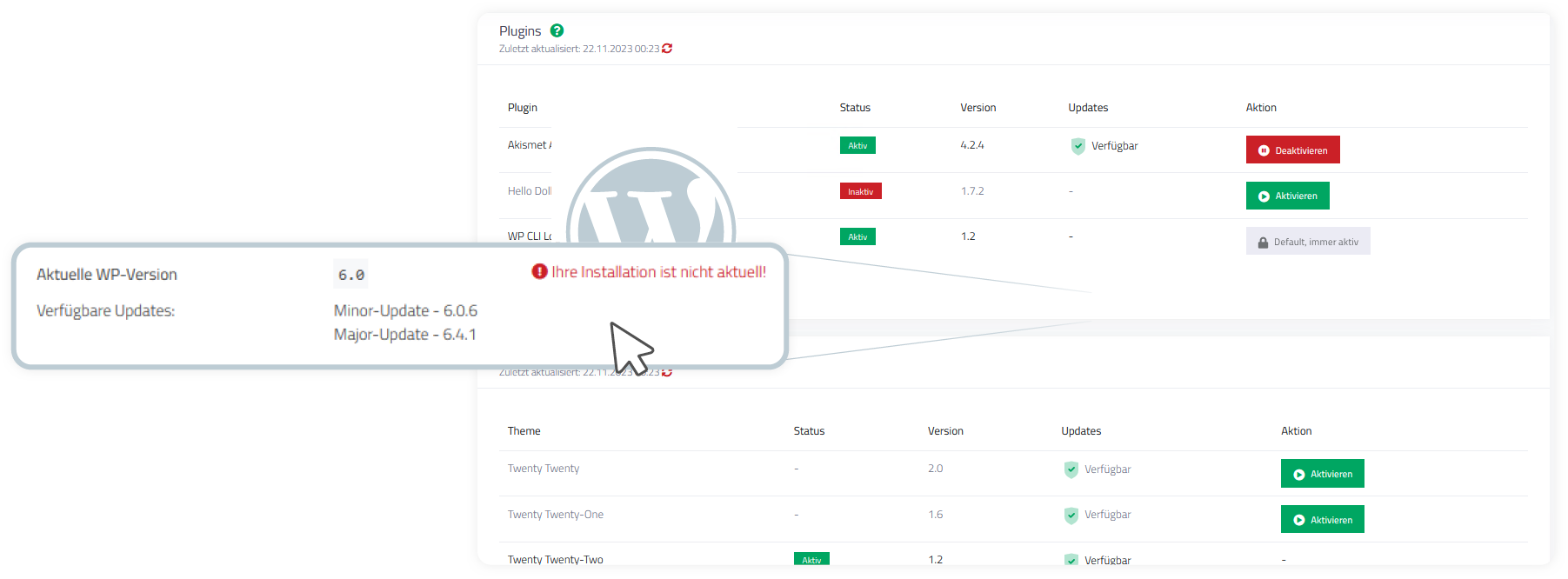Viewport: 1568px width, 579px height.
Task: Click the Ihre Installation ist nicht aktuell! warning
Action: coord(658,272)
